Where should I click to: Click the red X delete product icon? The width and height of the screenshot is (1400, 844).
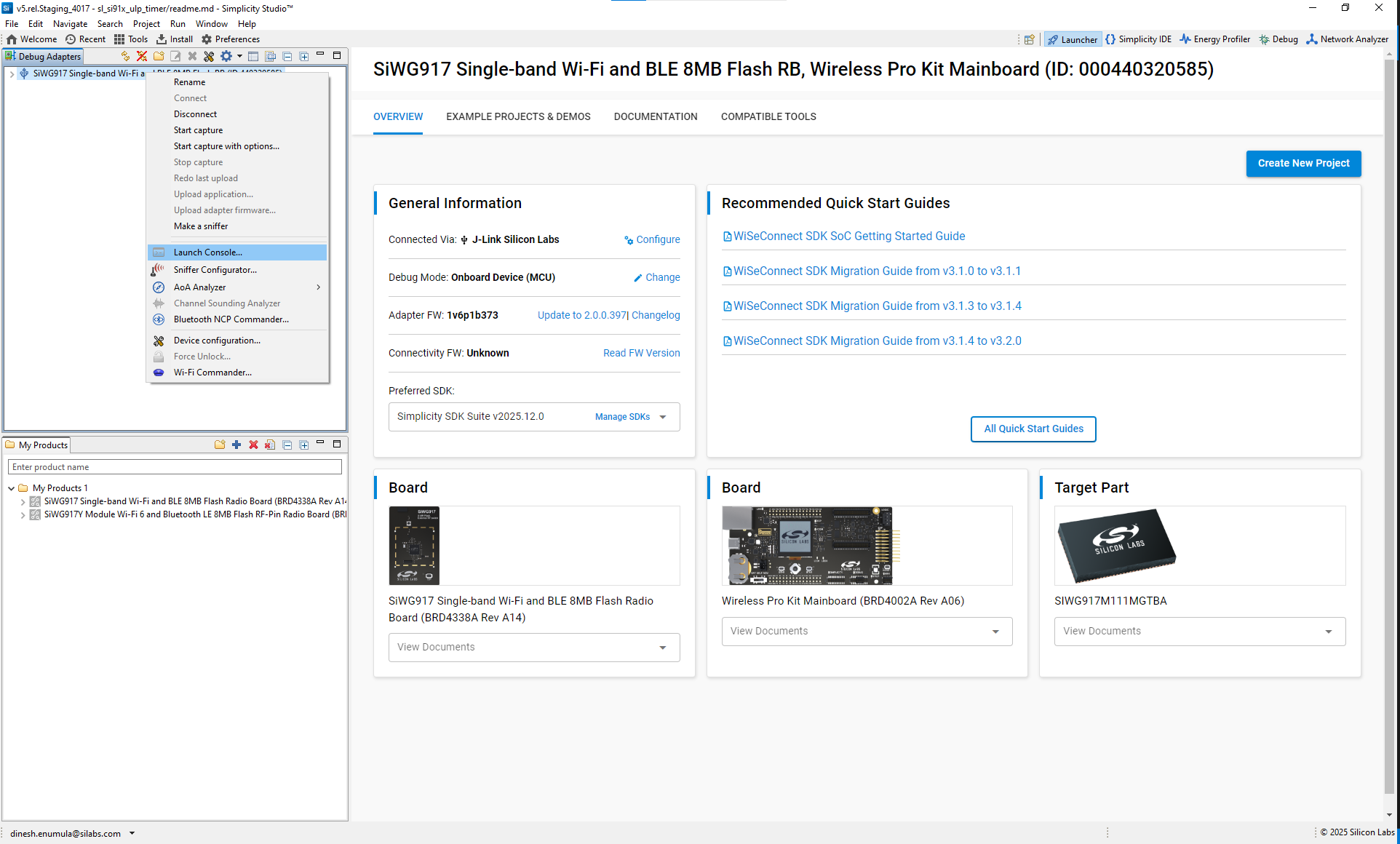[x=253, y=445]
